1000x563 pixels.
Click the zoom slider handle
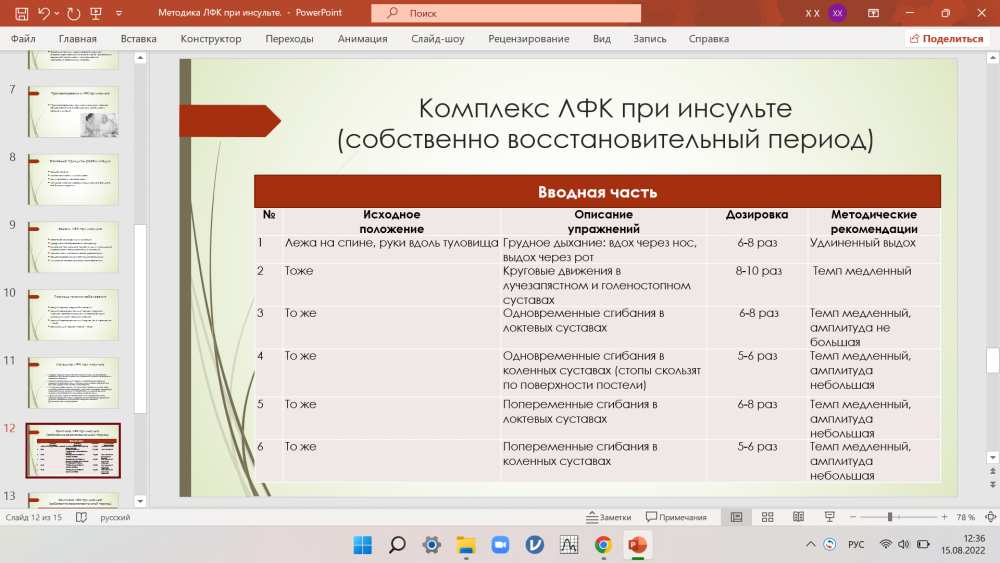[x=890, y=517]
